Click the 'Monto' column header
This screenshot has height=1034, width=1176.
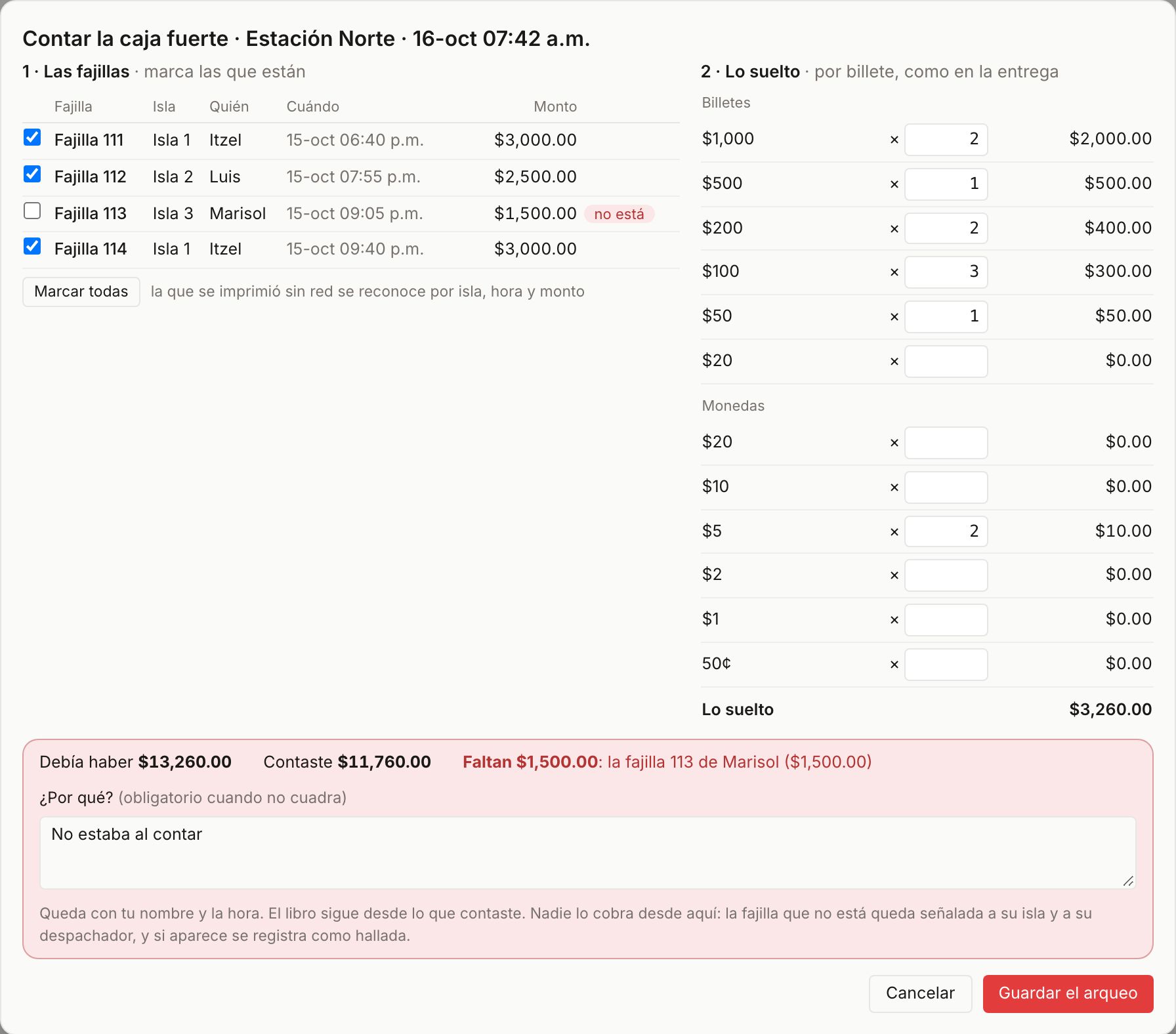[x=555, y=106]
